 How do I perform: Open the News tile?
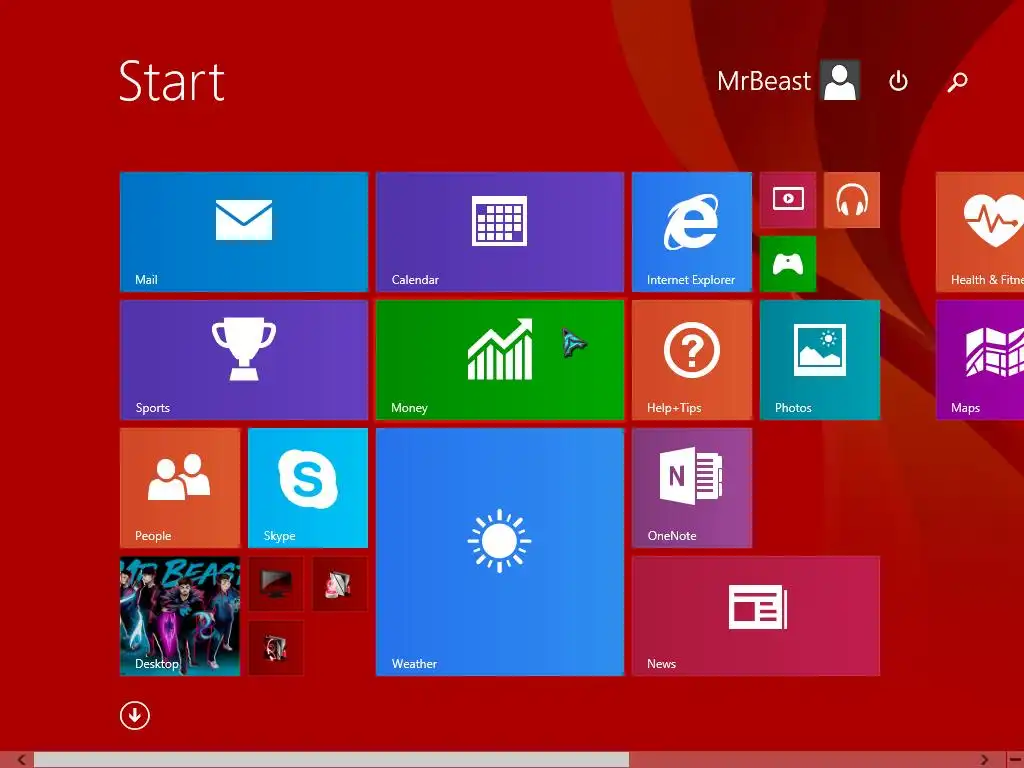(756, 616)
